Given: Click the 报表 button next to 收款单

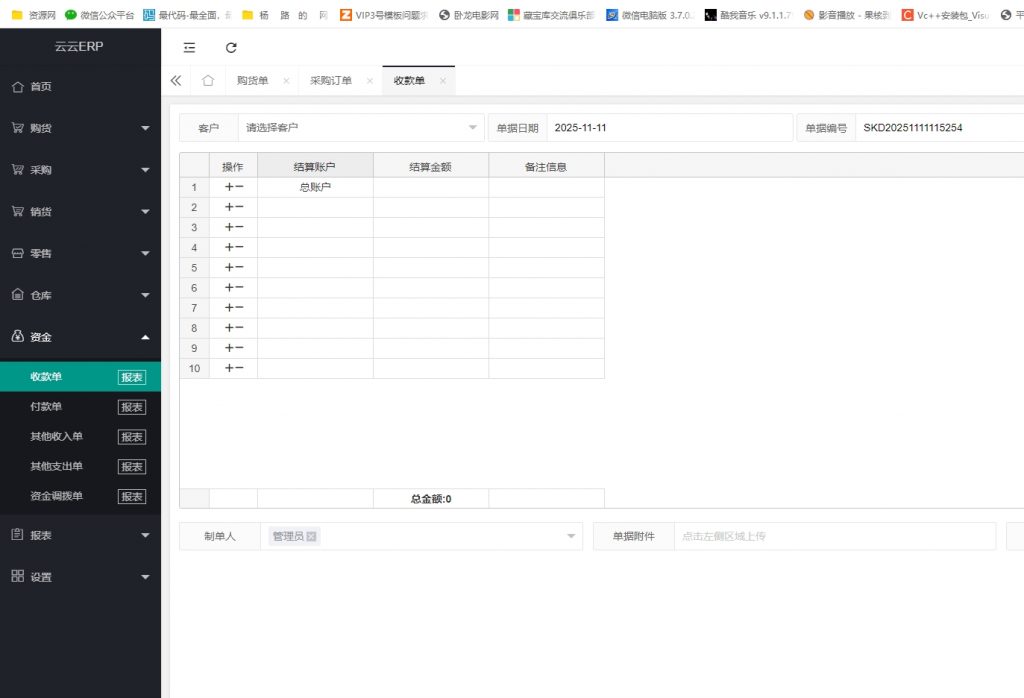Looking at the screenshot, I should pyautogui.click(x=131, y=376).
